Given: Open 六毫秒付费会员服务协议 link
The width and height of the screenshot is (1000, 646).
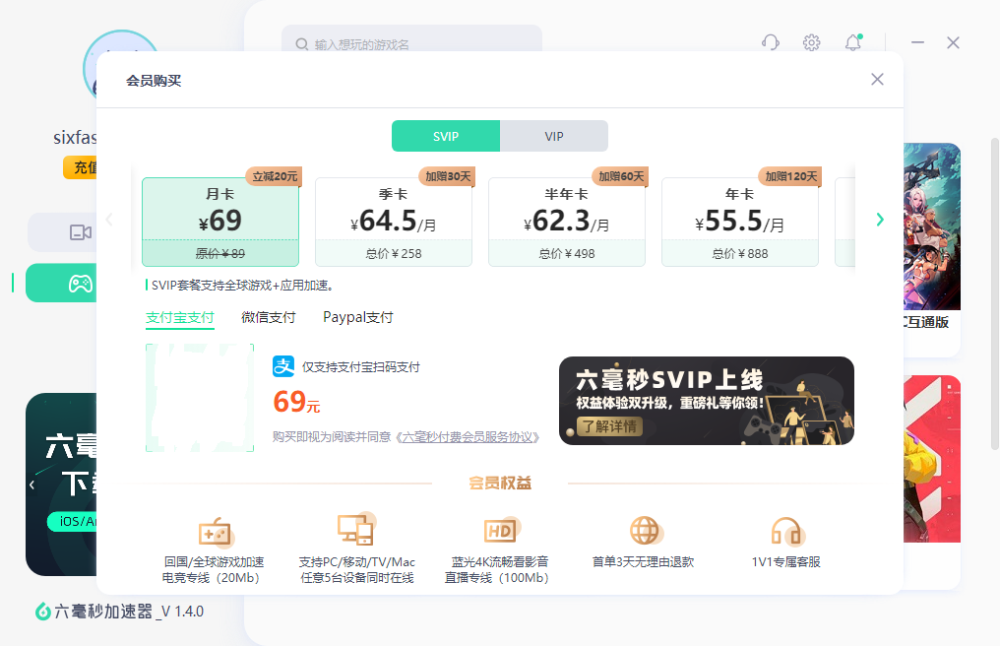Looking at the screenshot, I should coord(467,437).
